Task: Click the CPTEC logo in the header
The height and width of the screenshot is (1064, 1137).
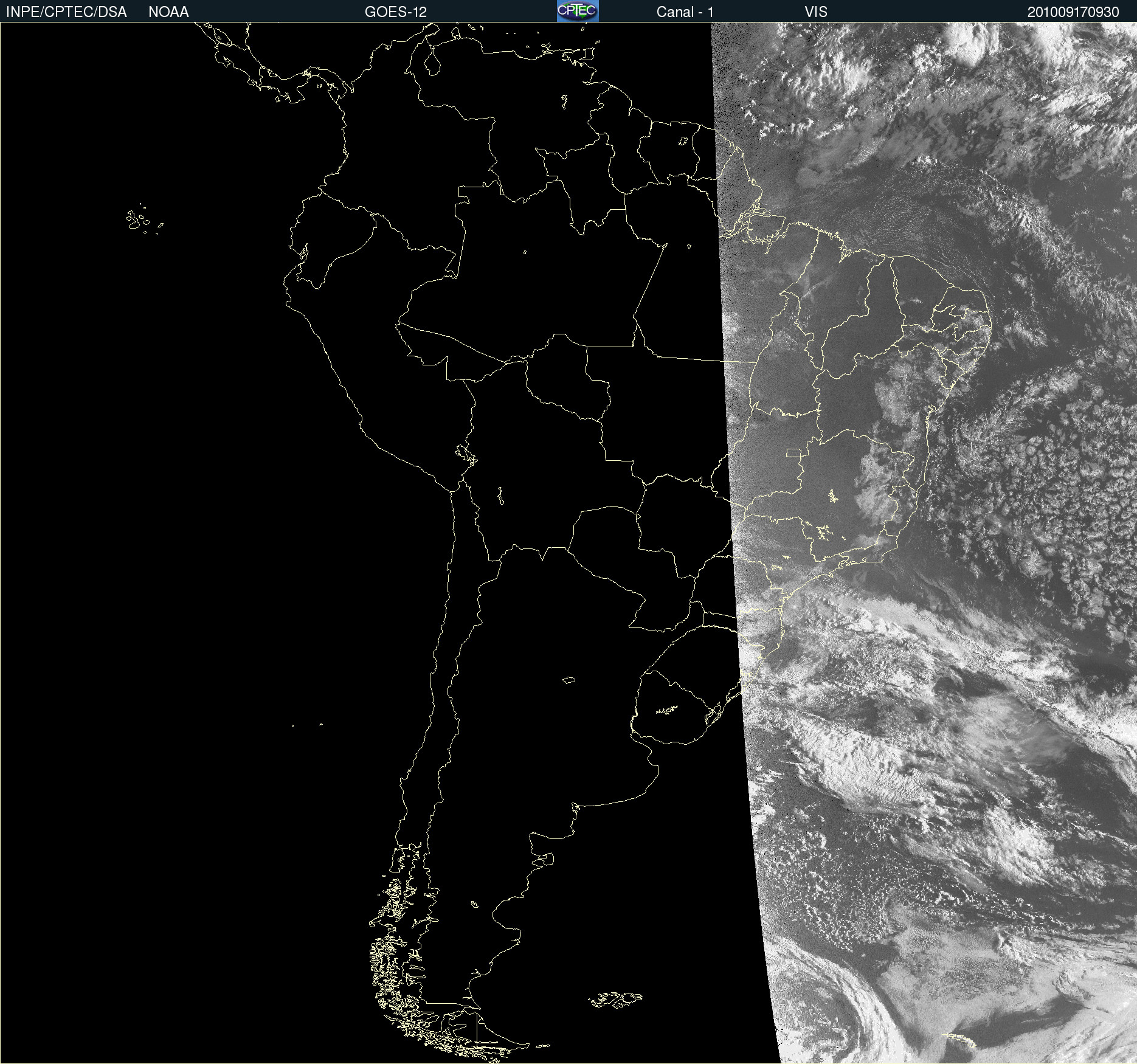Action: pos(578,11)
